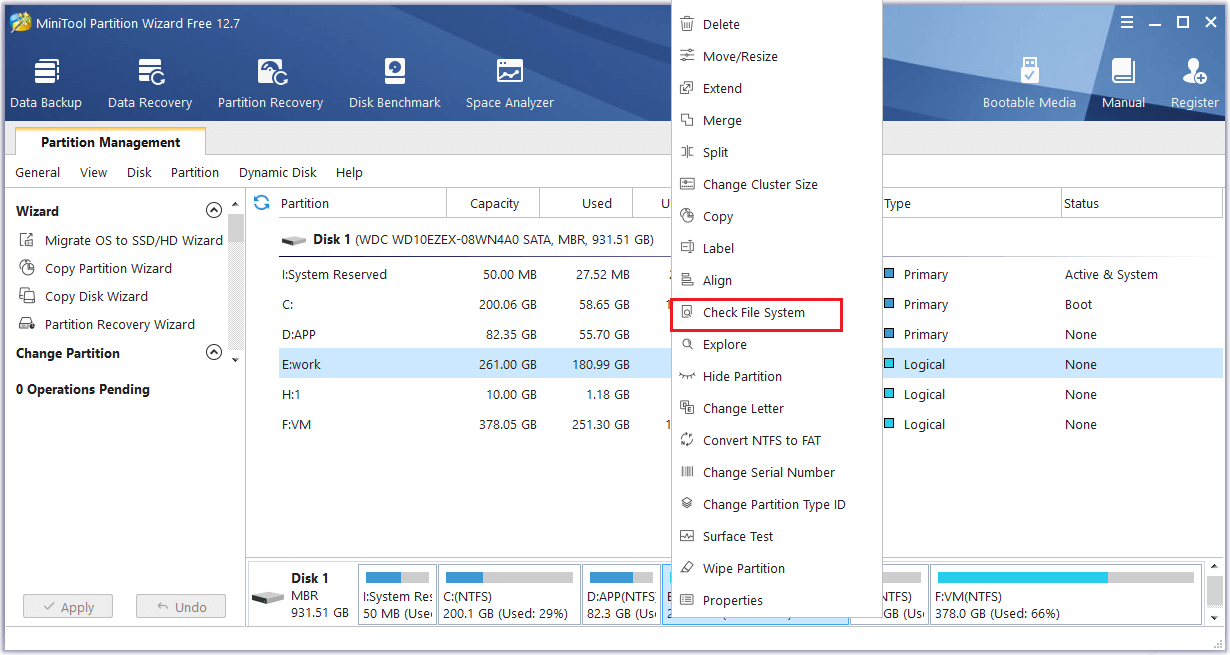Click the Undo button
This screenshot has width=1230, height=655.
click(x=181, y=606)
